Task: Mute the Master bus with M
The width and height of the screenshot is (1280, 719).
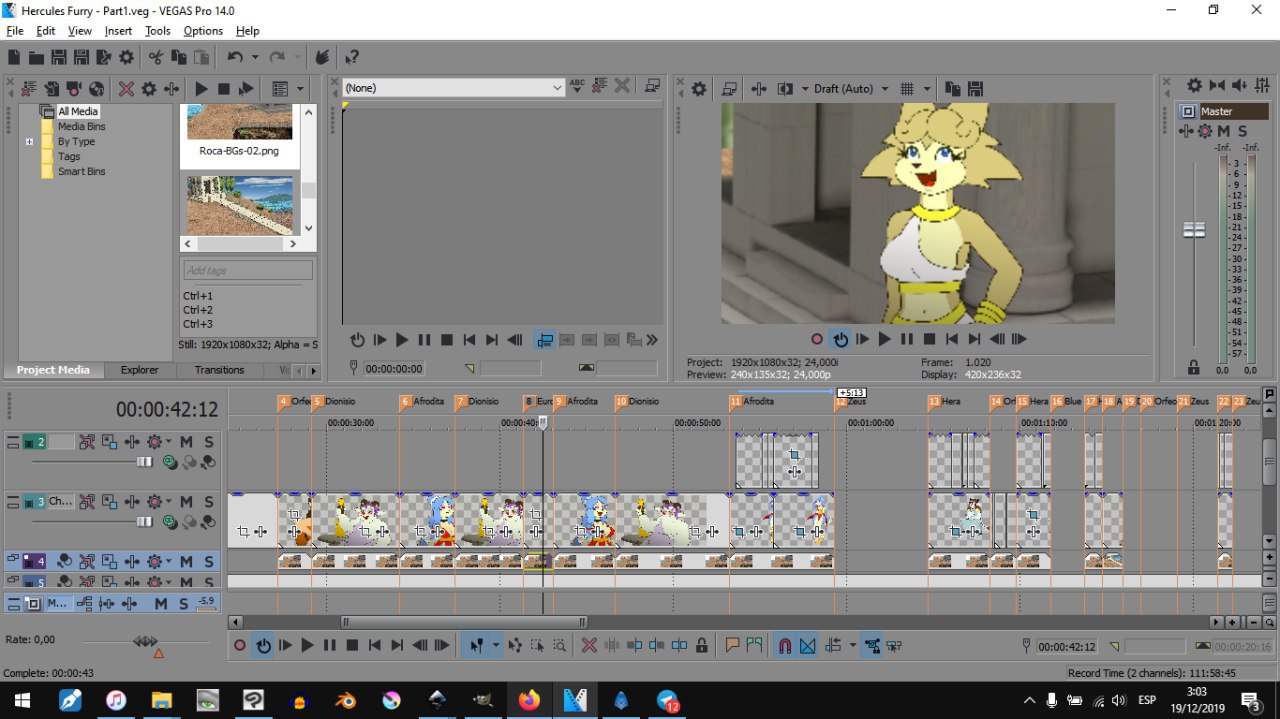Action: pyautogui.click(x=1224, y=131)
